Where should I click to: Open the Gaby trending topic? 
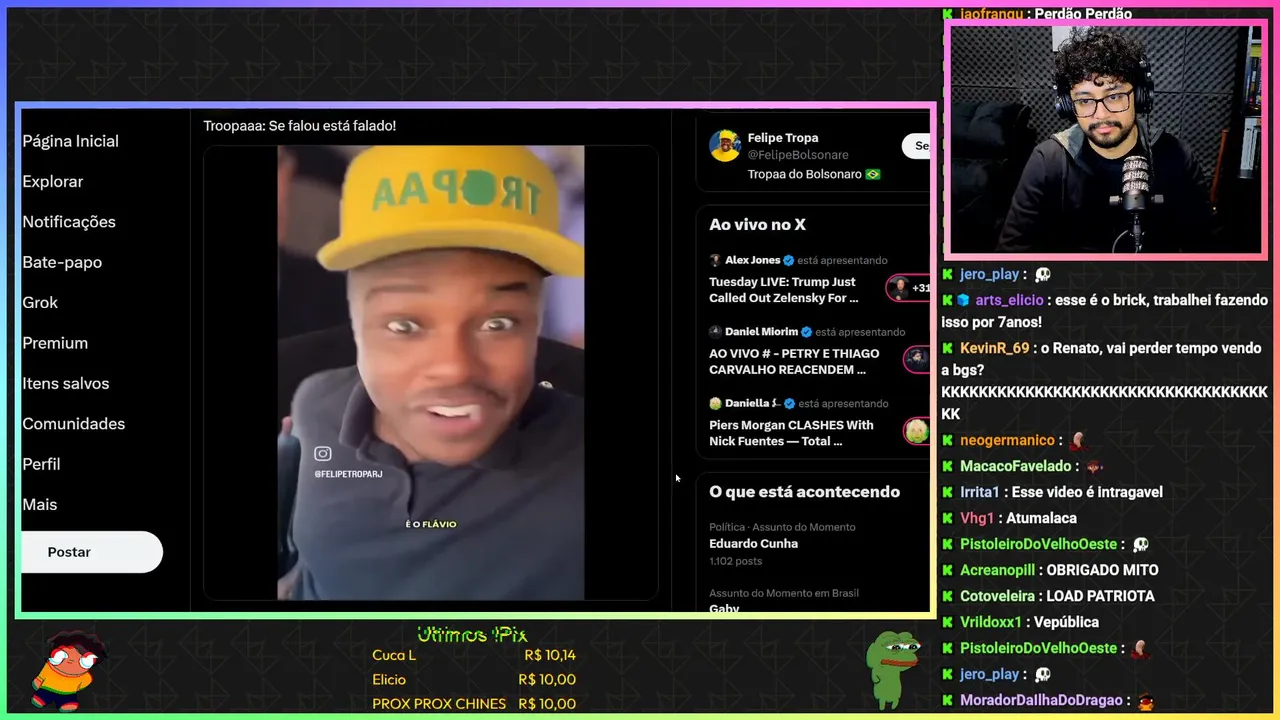click(x=724, y=608)
